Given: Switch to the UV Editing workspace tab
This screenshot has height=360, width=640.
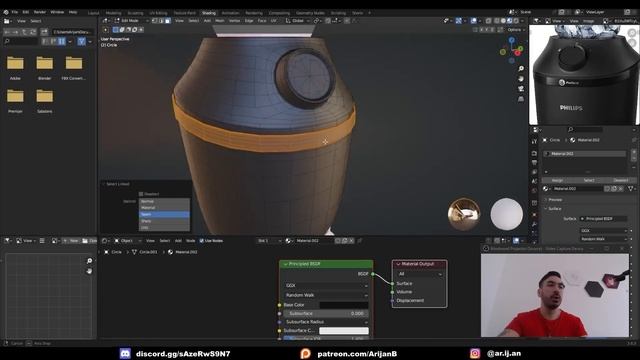Looking at the screenshot, I should coord(158,13).
